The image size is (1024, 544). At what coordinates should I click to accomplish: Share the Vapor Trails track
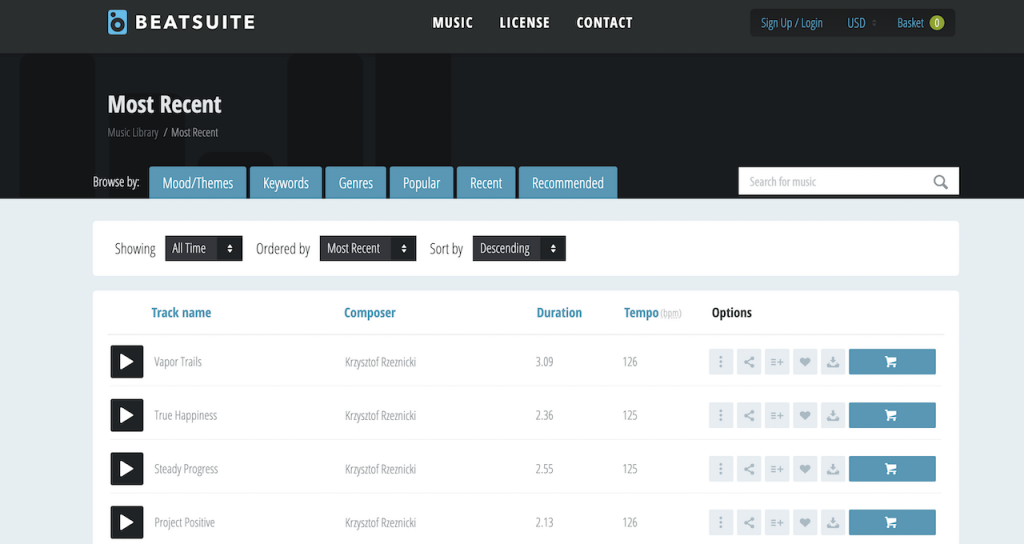coord(749,362)
